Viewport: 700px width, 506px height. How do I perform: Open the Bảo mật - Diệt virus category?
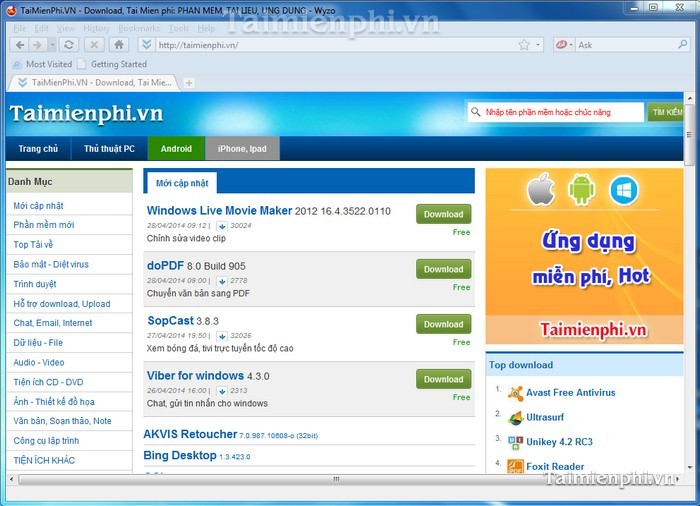coord(51,264)
